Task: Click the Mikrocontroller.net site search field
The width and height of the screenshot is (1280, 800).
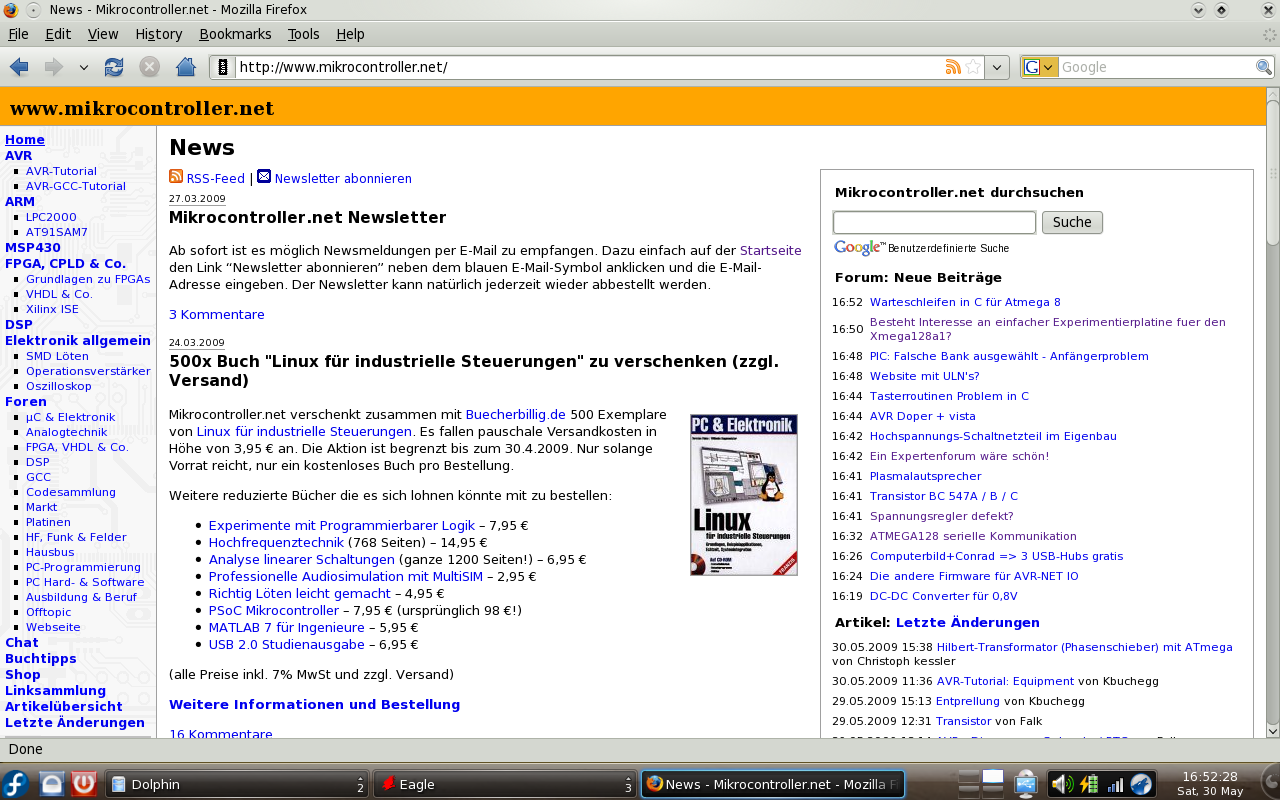Action: tap(934, 222)
